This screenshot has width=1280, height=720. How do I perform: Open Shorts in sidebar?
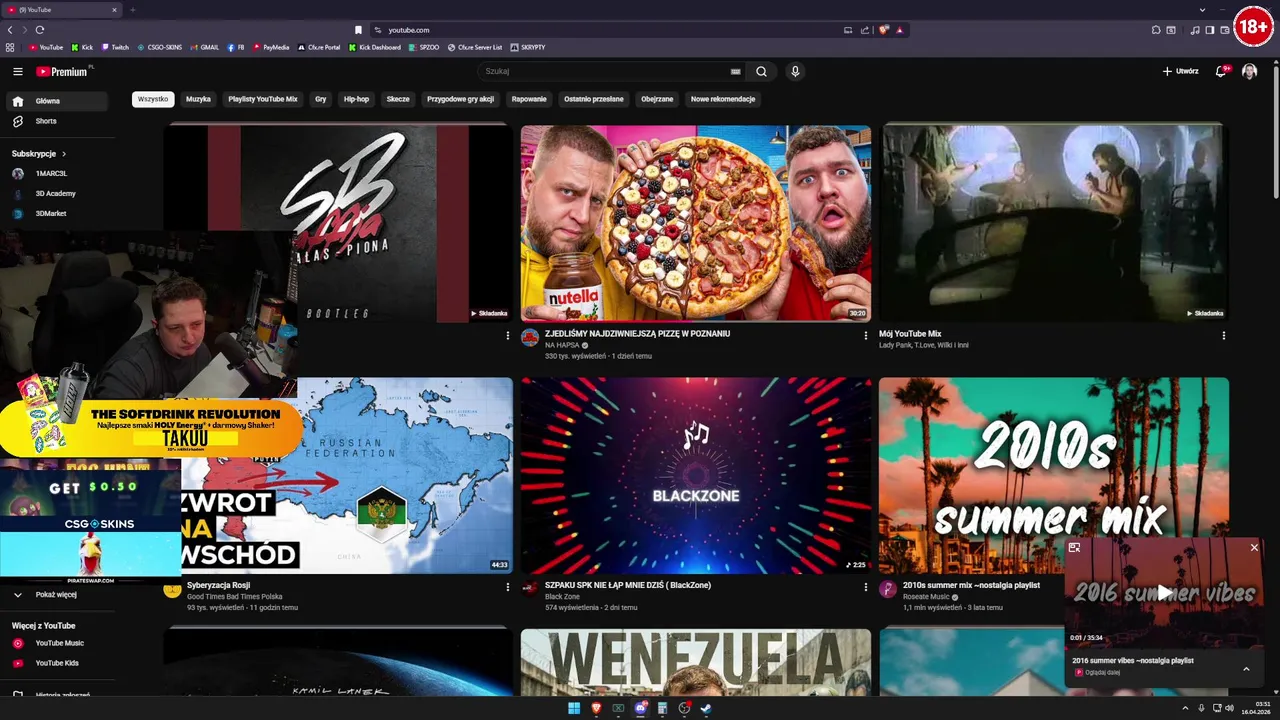56,121
